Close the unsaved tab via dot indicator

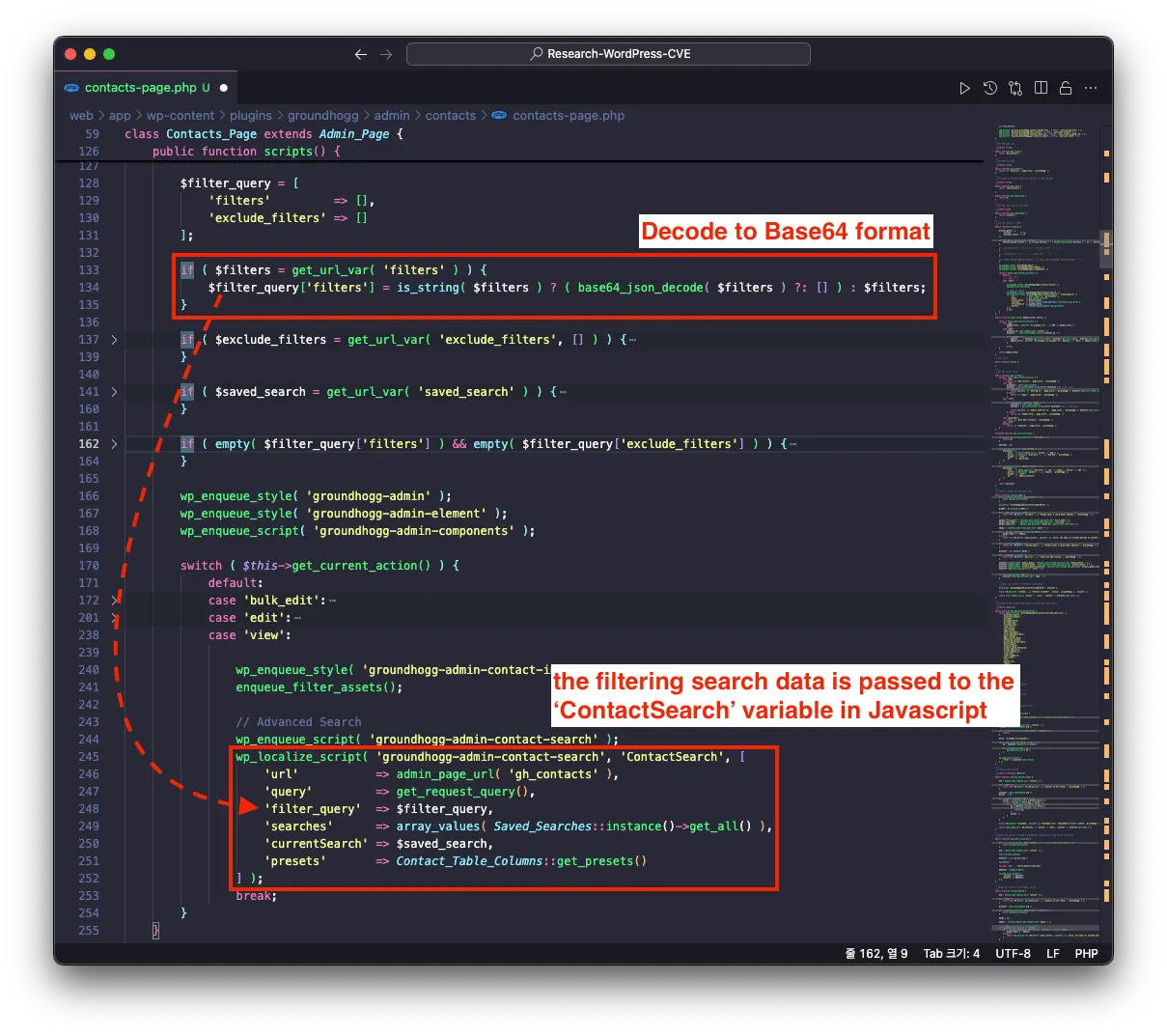point(224,88)
